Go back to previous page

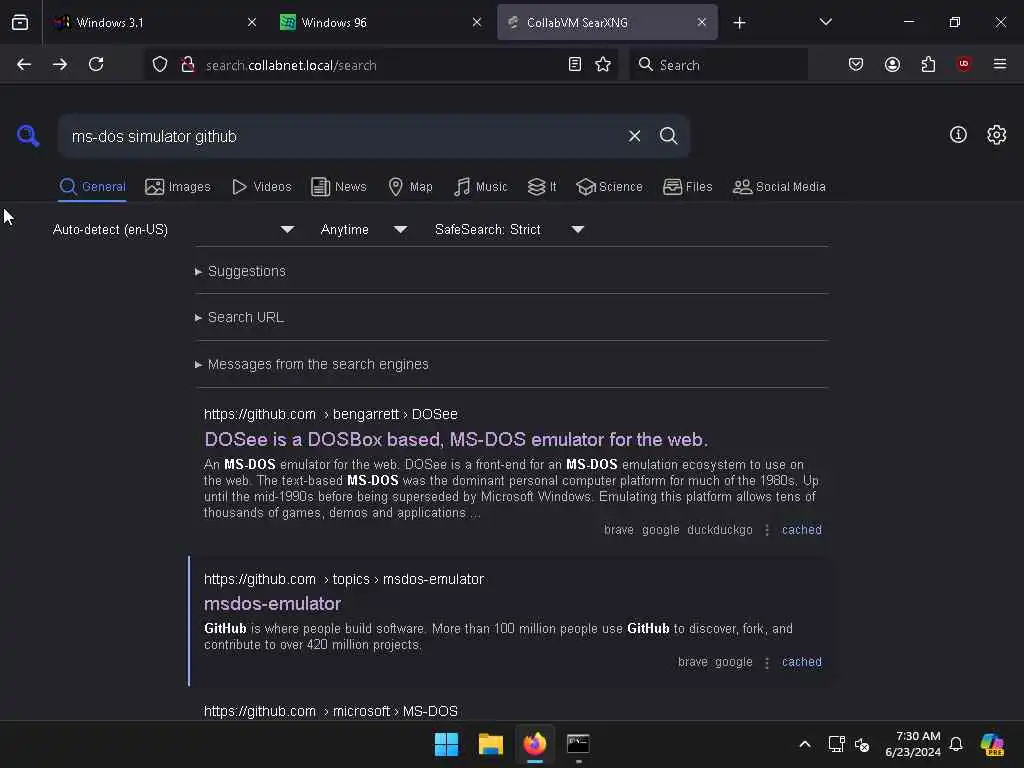click(x=24, y=65)
